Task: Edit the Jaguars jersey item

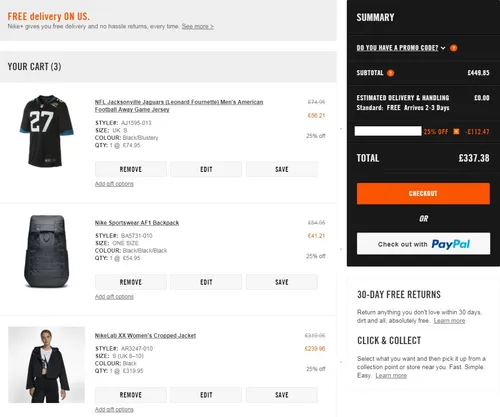Action: click(206, 169)
